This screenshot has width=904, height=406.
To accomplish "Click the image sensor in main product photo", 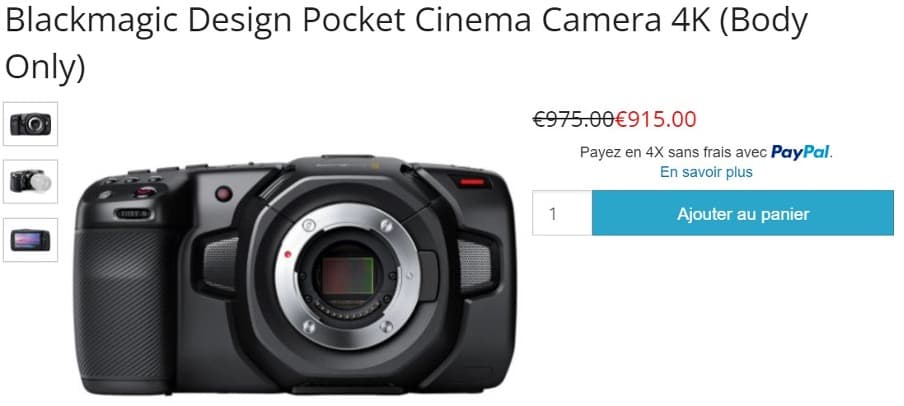I will [348, 276].
